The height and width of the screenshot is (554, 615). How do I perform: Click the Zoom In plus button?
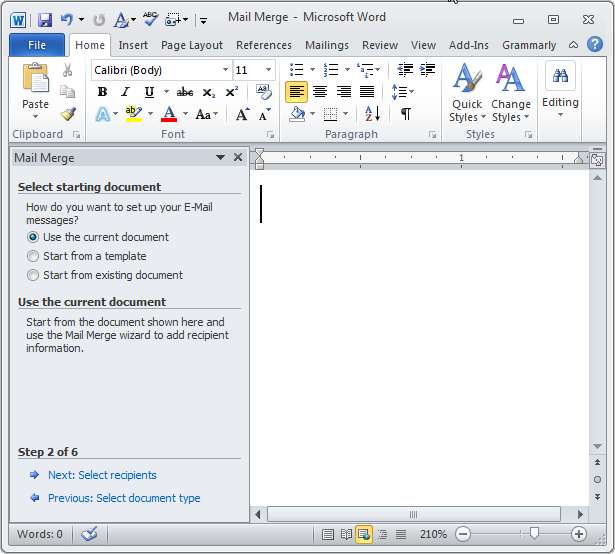point(579,535)
